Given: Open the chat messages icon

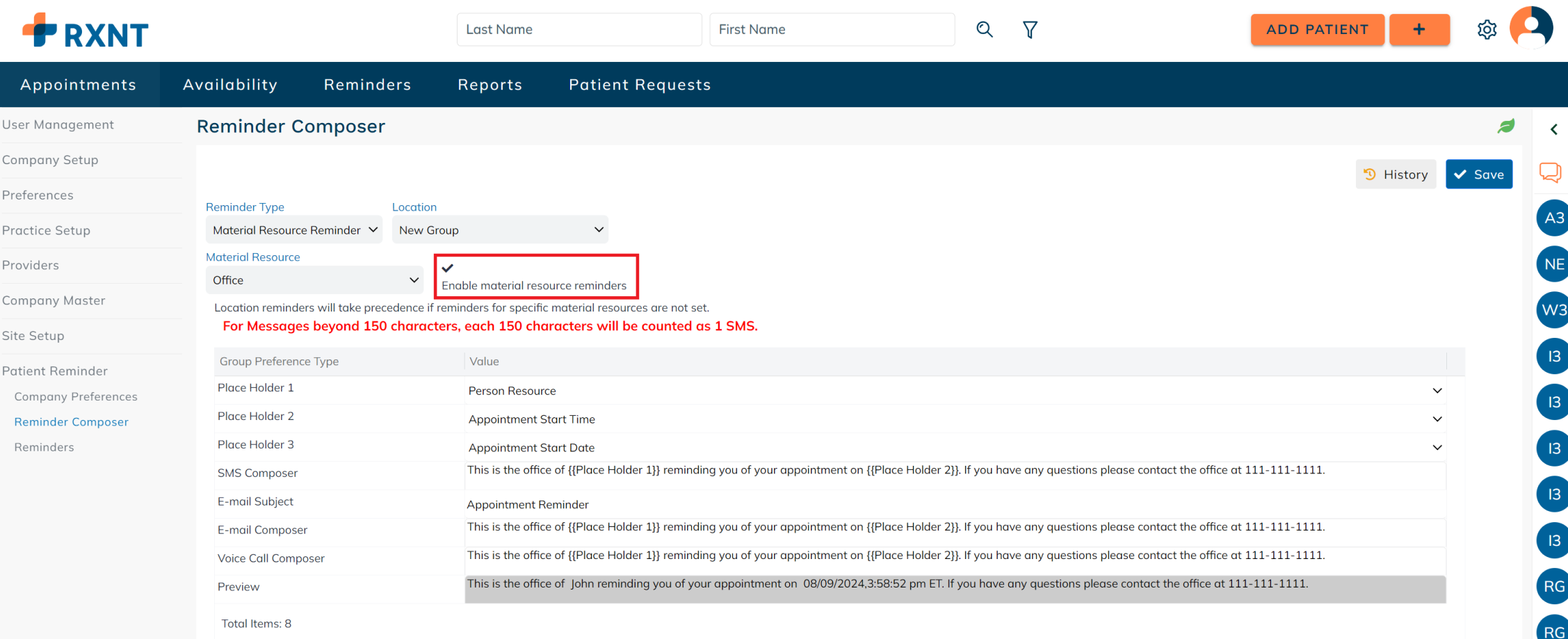Looking at the screenshot, I should pos(1550,172).
